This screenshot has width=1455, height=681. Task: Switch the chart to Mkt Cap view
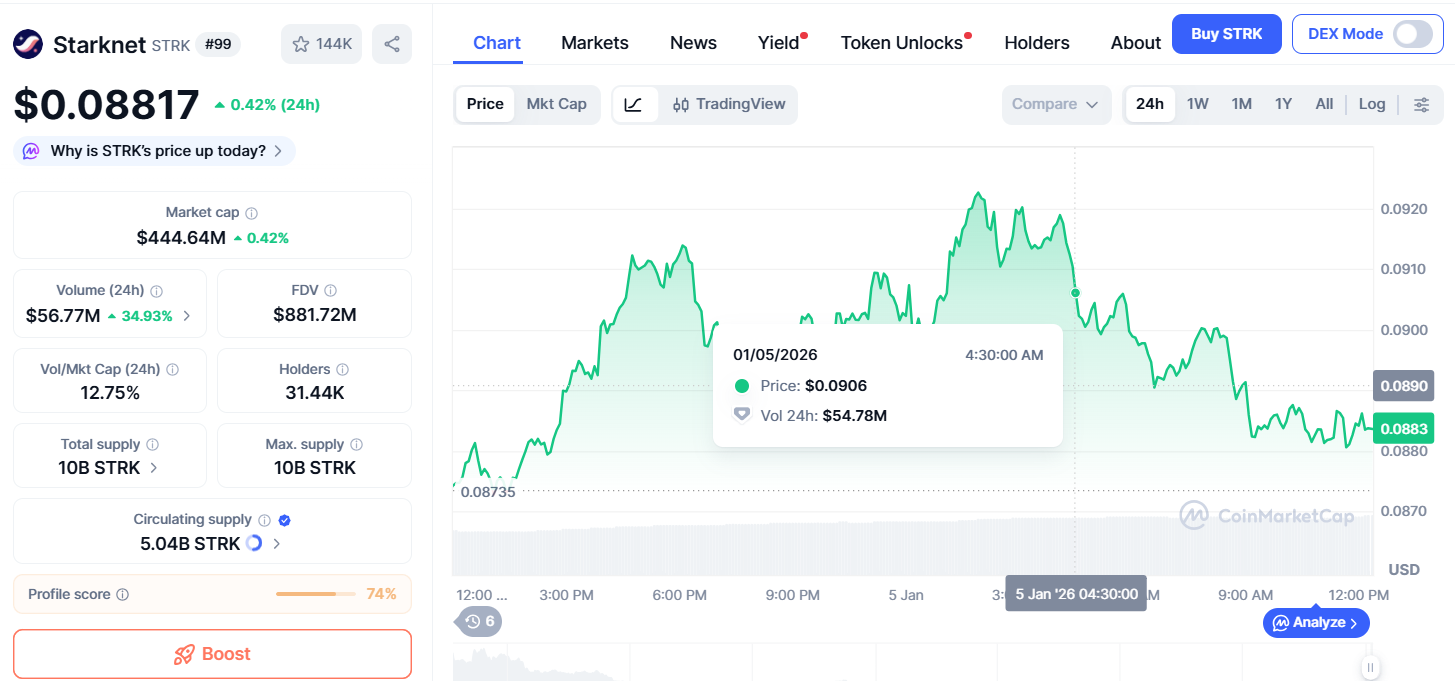click(x=557, y=104)
